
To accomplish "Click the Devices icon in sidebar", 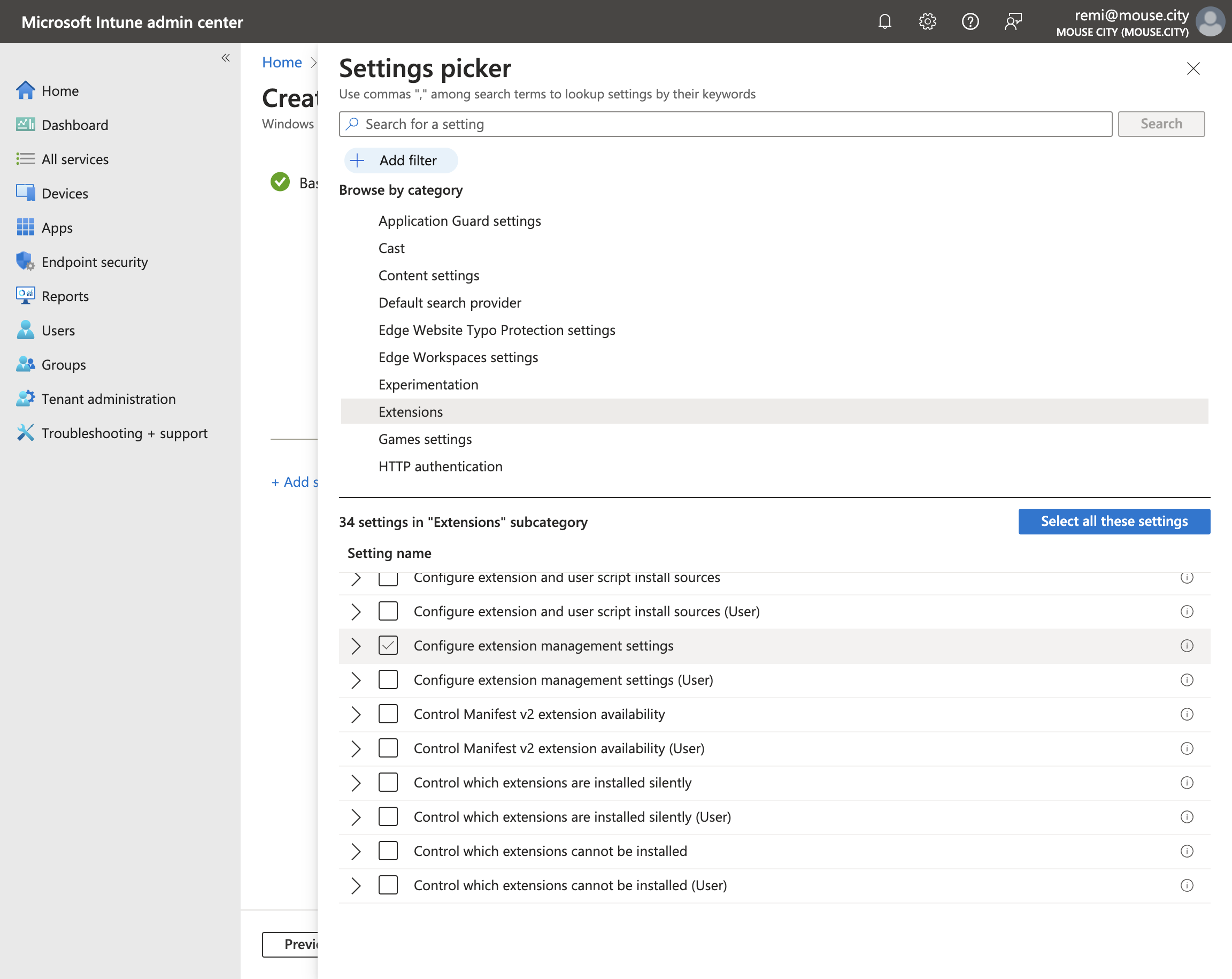I will pos(25,193).
